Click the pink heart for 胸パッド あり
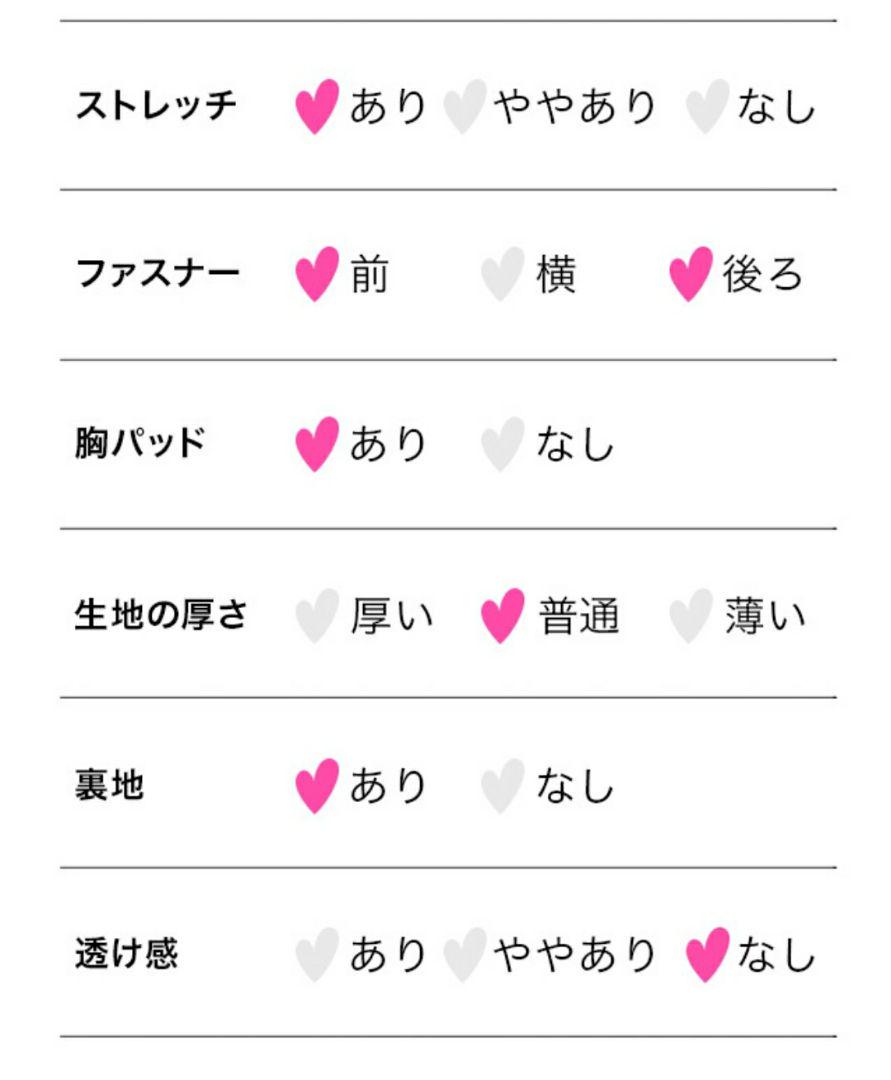The image size is (891, 1080). coord(317,444)
